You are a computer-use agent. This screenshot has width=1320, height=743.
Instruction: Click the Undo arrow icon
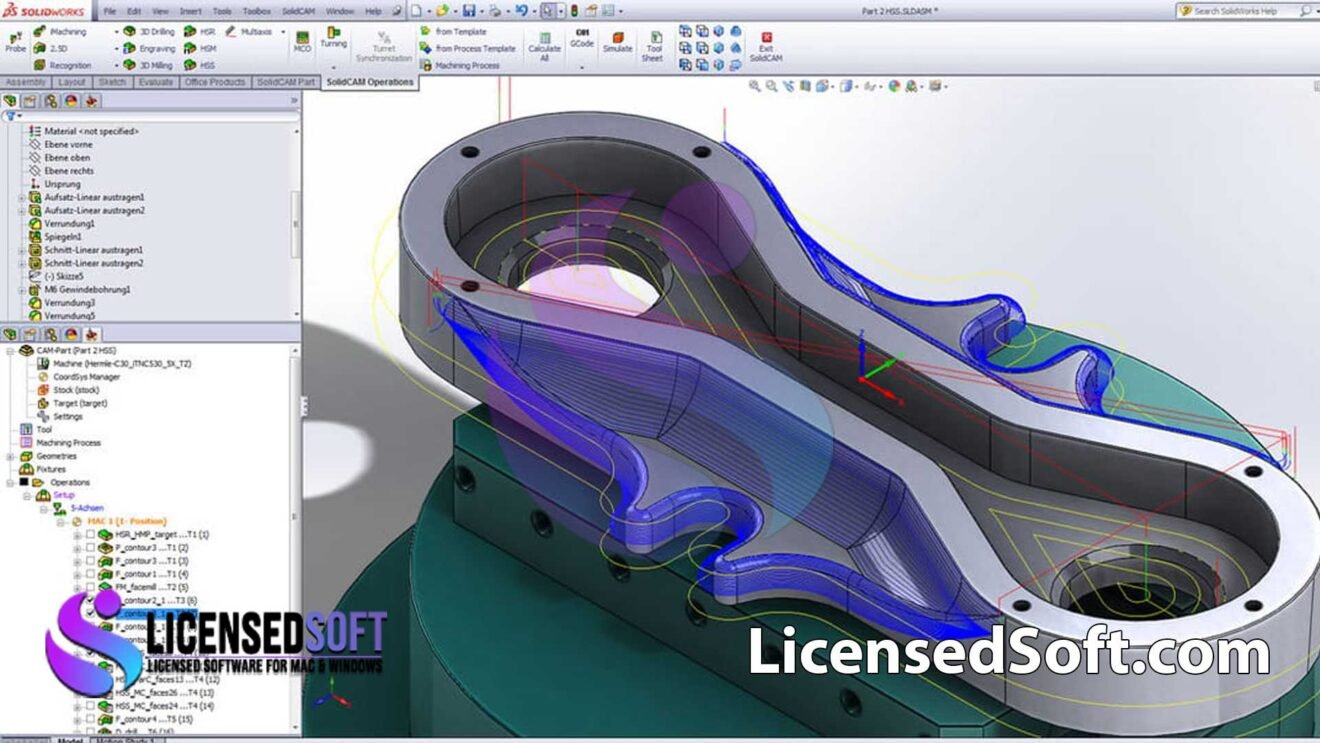[x=521, y=11]
